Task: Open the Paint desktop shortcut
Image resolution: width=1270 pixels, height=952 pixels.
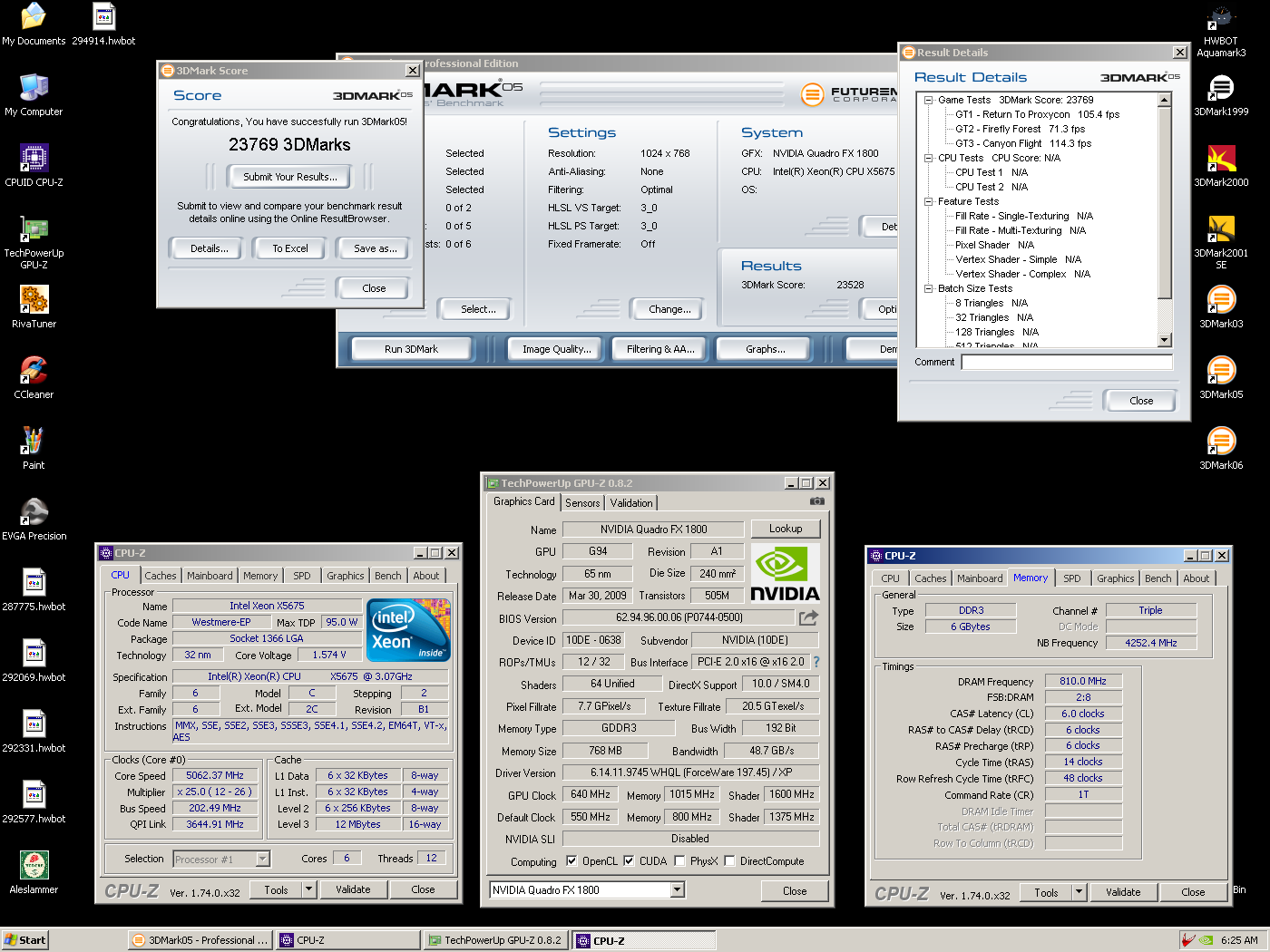Action: [x=34, y=449]
